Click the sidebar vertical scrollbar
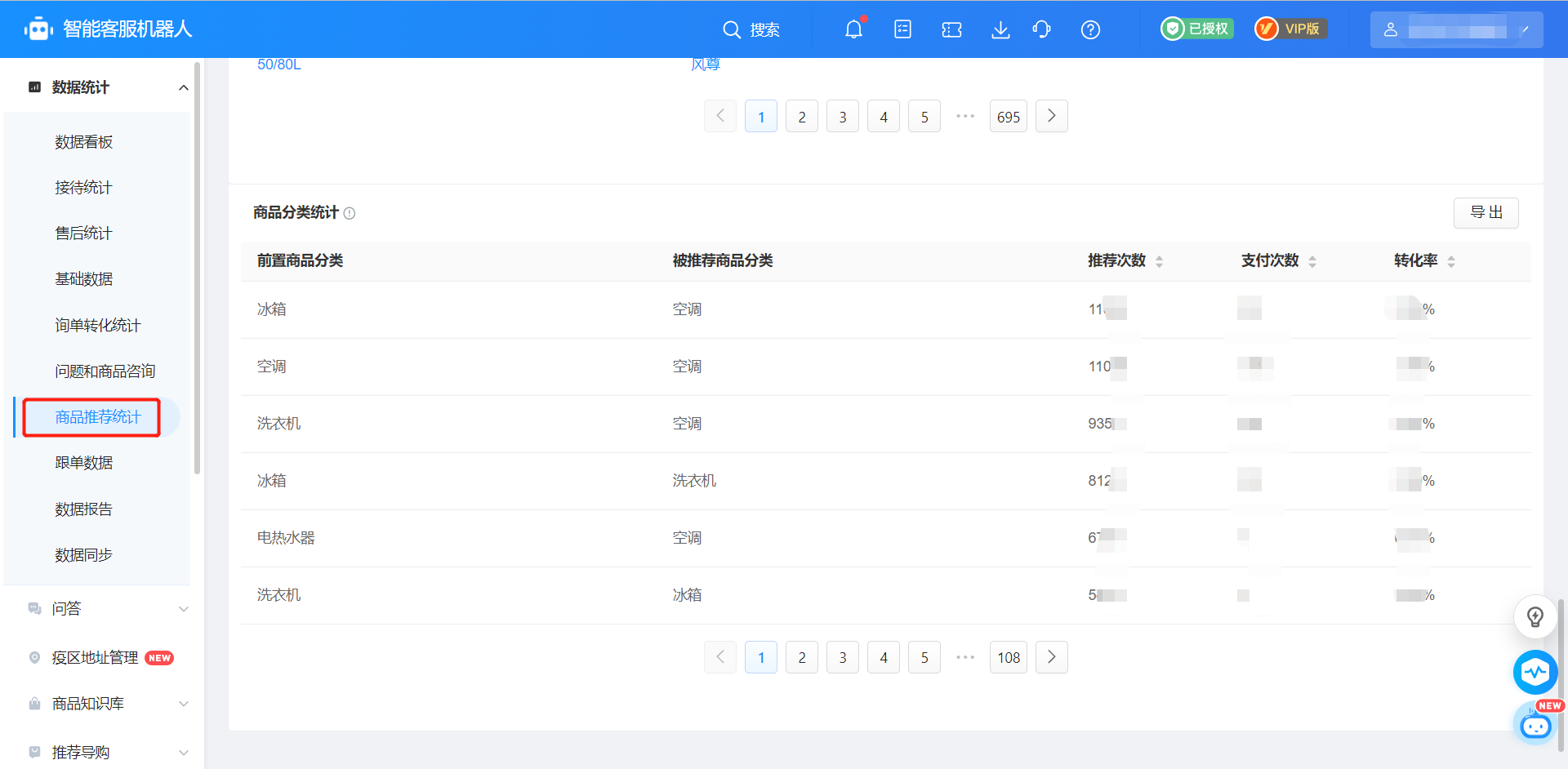This screenshot has width=1568, height=769. [x=197, y=269]
